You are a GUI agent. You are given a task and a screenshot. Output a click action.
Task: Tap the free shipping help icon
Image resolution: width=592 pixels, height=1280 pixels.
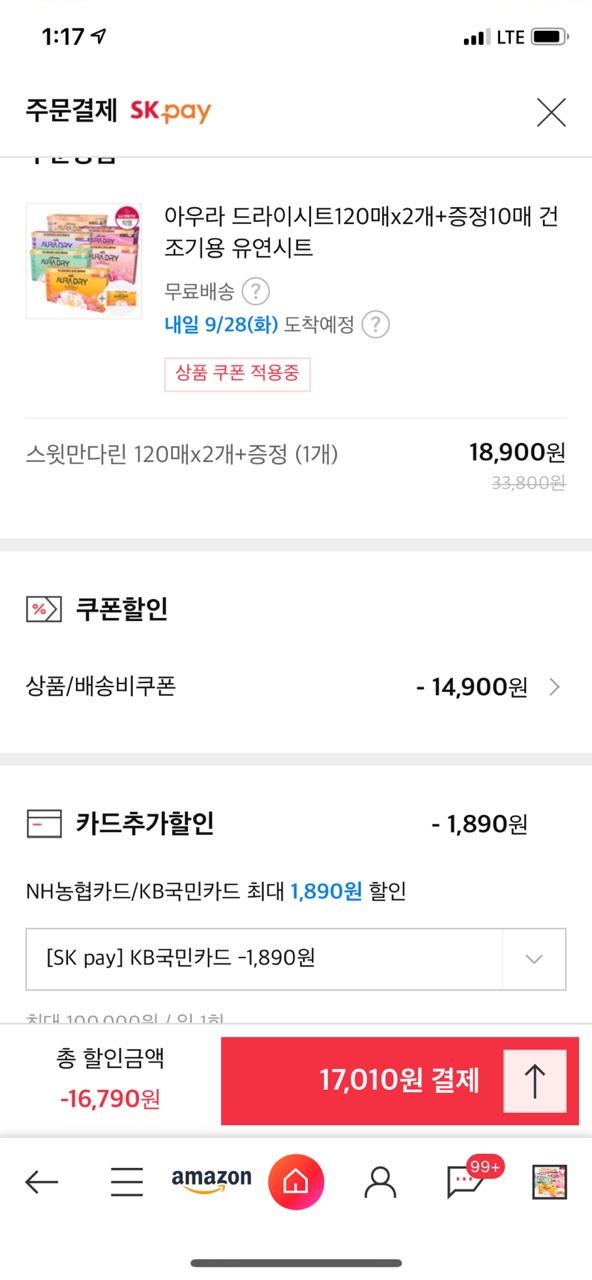[257, 291]
